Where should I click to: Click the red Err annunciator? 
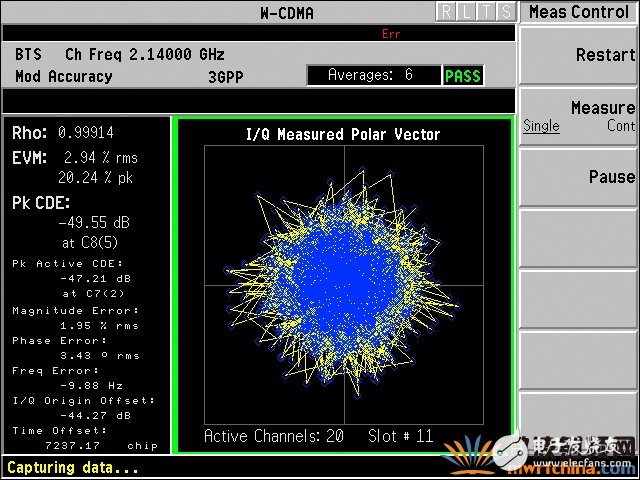391,34
